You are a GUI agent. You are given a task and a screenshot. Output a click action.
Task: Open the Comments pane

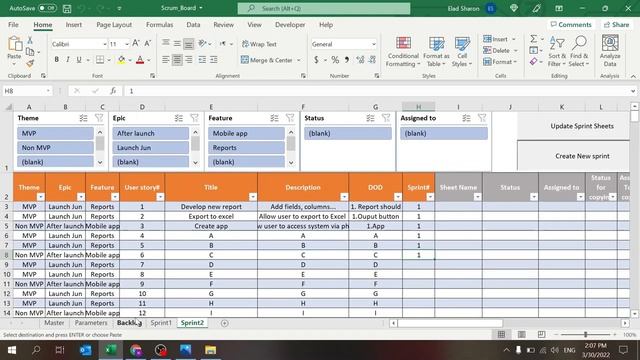coord(571,25)
